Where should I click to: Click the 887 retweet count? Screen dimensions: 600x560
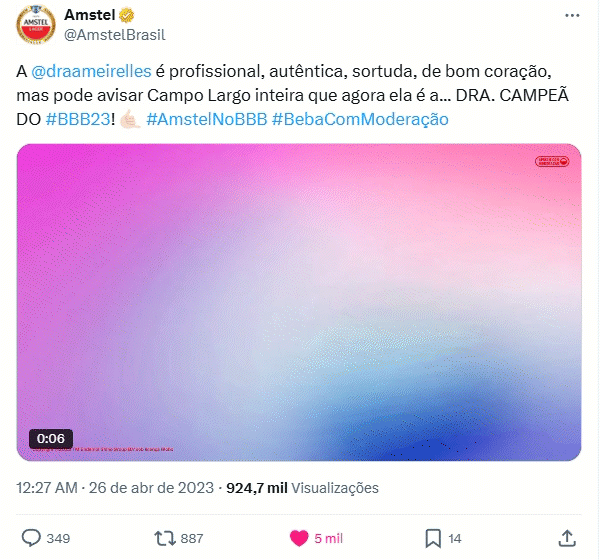click(x=191, y=538)
